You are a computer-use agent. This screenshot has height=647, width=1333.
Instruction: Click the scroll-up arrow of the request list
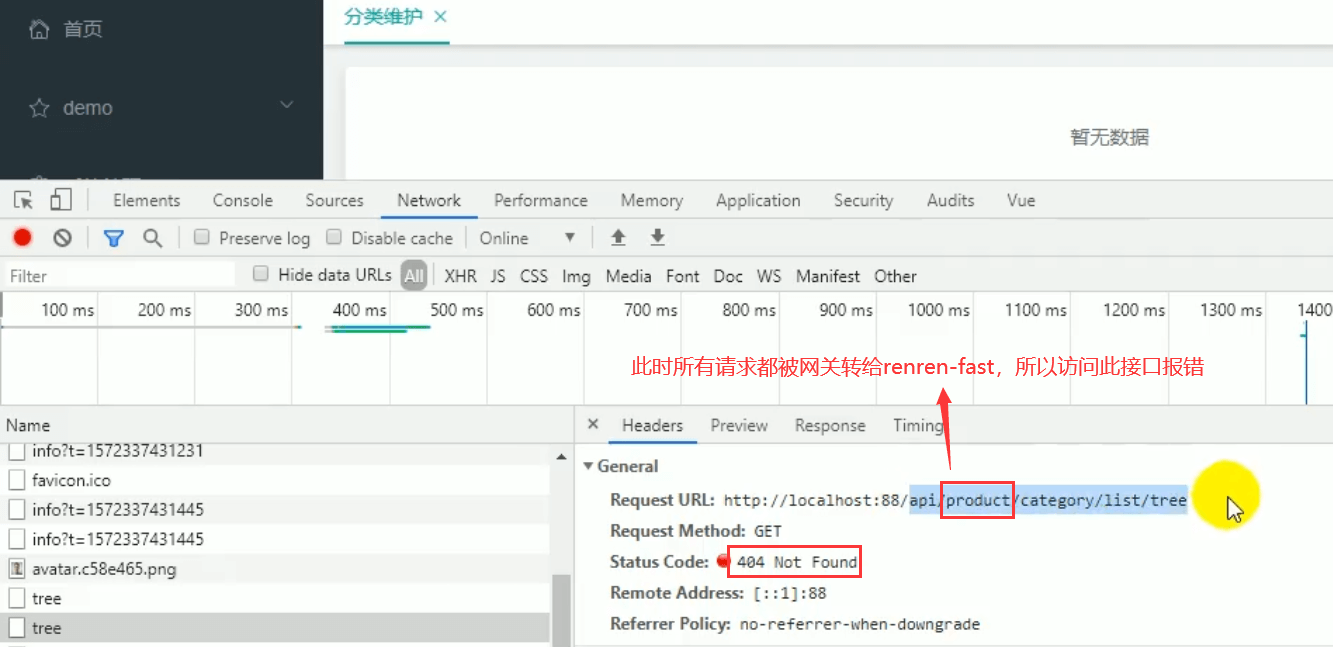tap(562, 456)
